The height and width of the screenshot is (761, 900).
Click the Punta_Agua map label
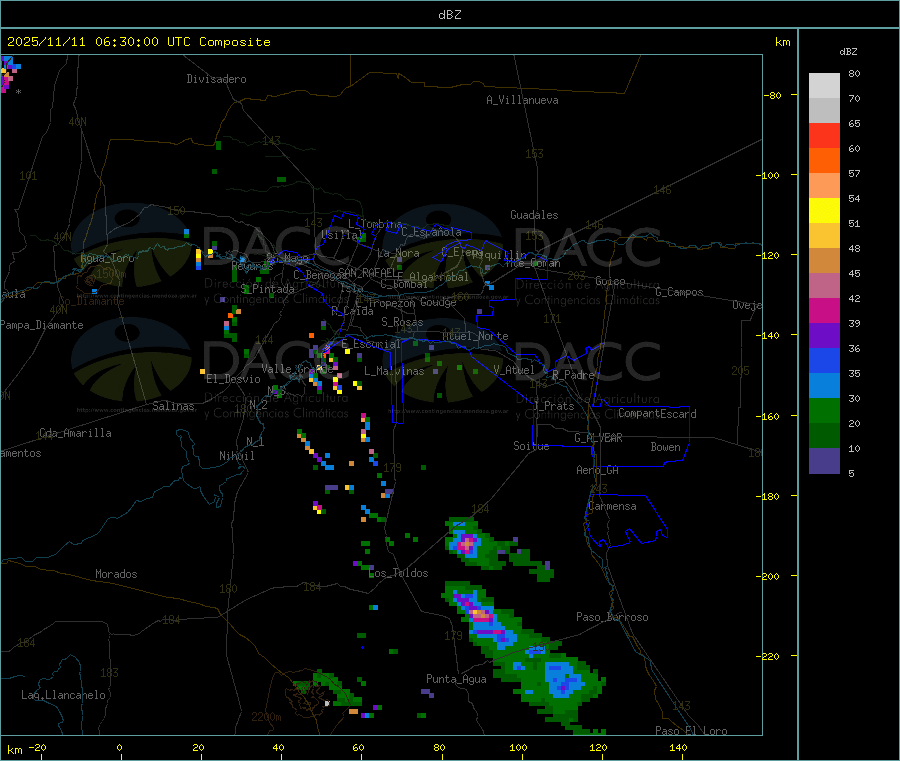point(456,680)
